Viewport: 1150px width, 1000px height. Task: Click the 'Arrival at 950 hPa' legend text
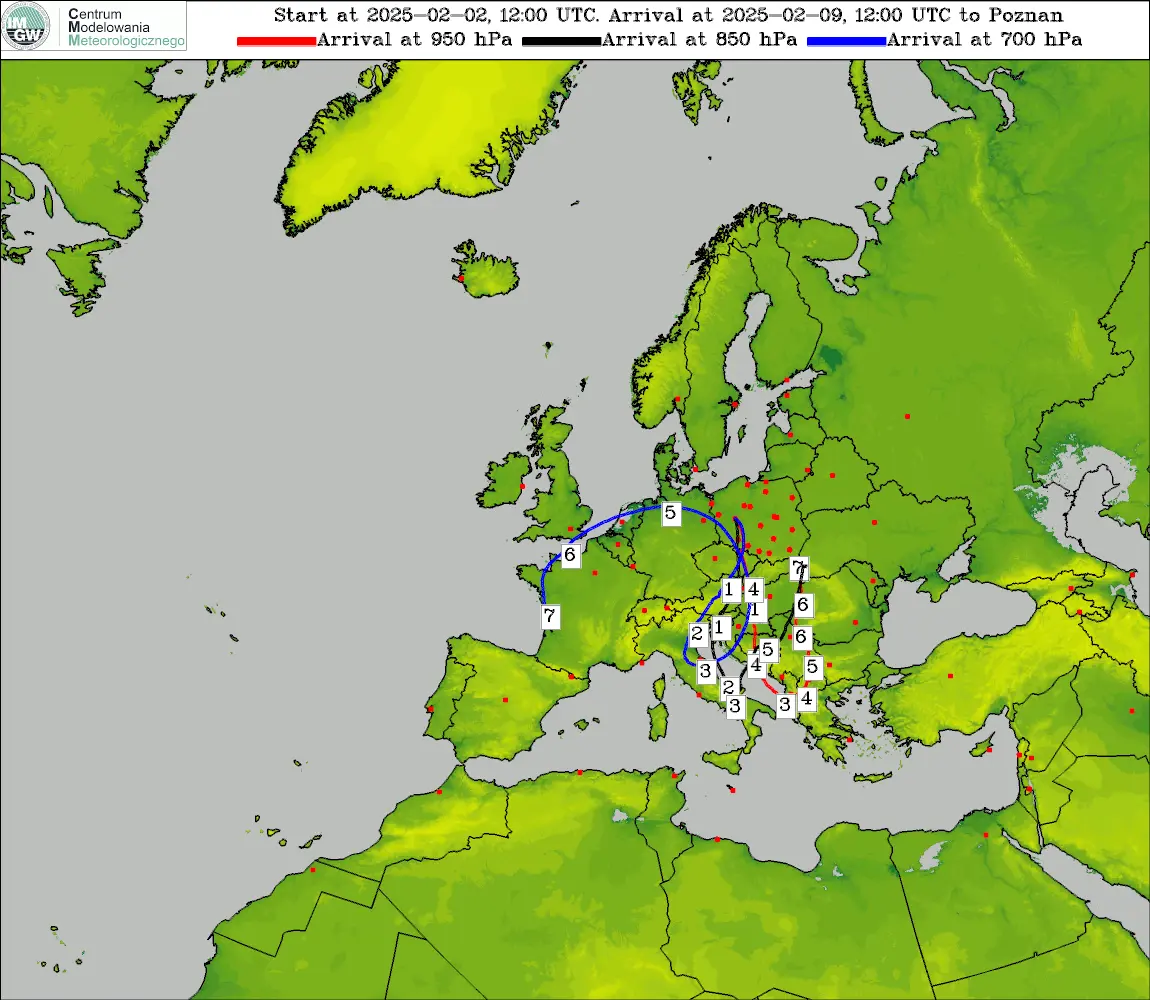[x=414, y=40]
